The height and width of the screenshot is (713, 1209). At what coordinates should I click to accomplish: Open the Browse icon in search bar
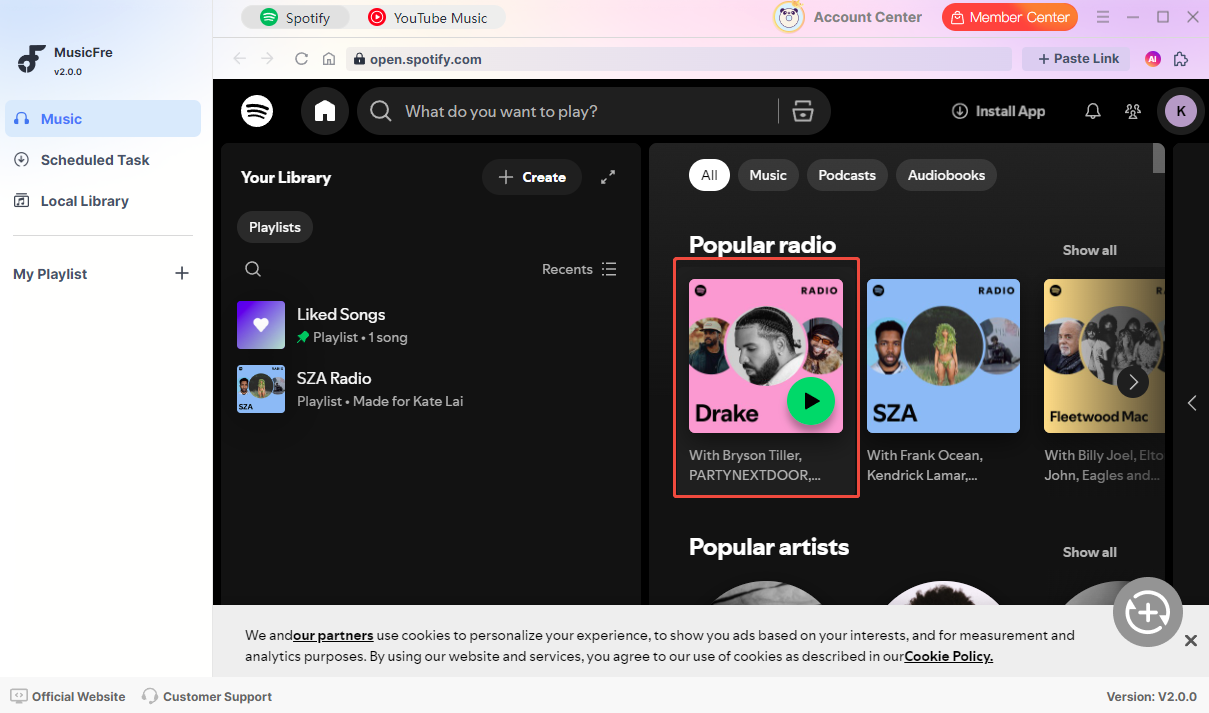tap(802, 111)
